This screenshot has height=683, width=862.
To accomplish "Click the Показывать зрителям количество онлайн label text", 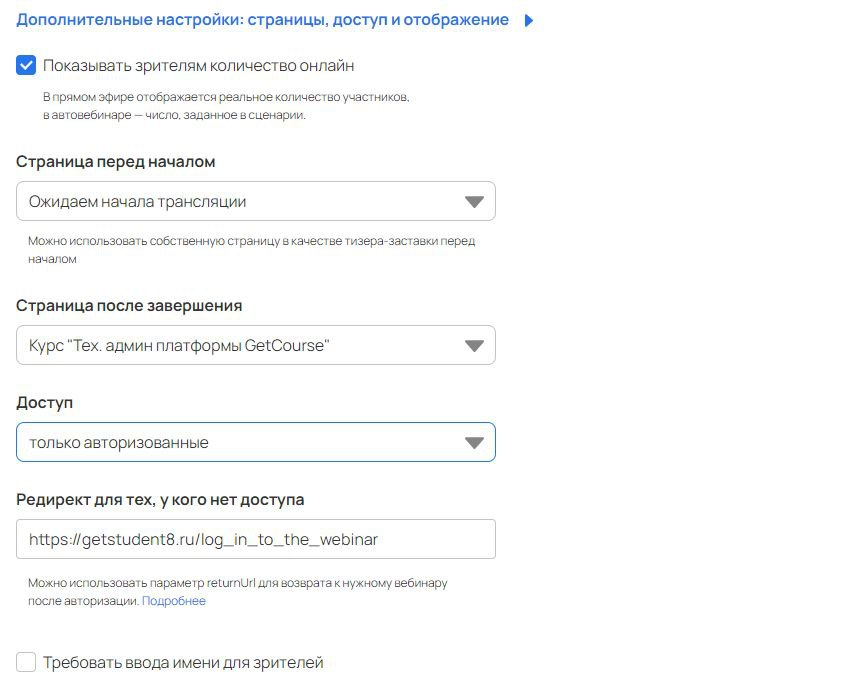I will point(198,66).
